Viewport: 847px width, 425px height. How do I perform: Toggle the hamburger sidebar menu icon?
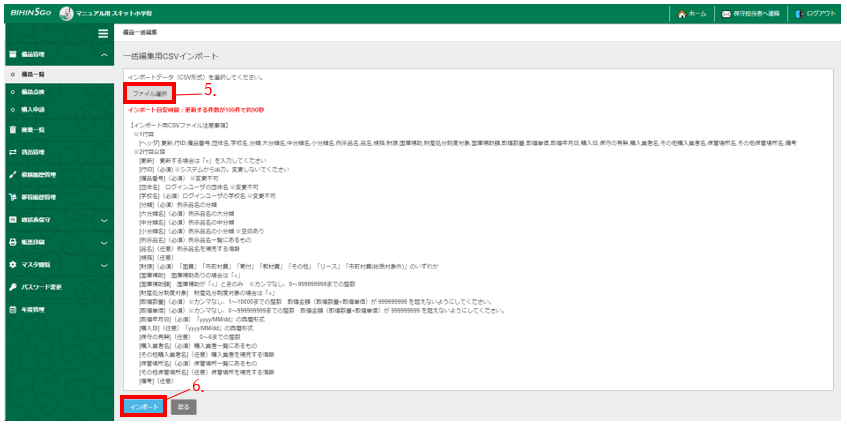(102, 34)
